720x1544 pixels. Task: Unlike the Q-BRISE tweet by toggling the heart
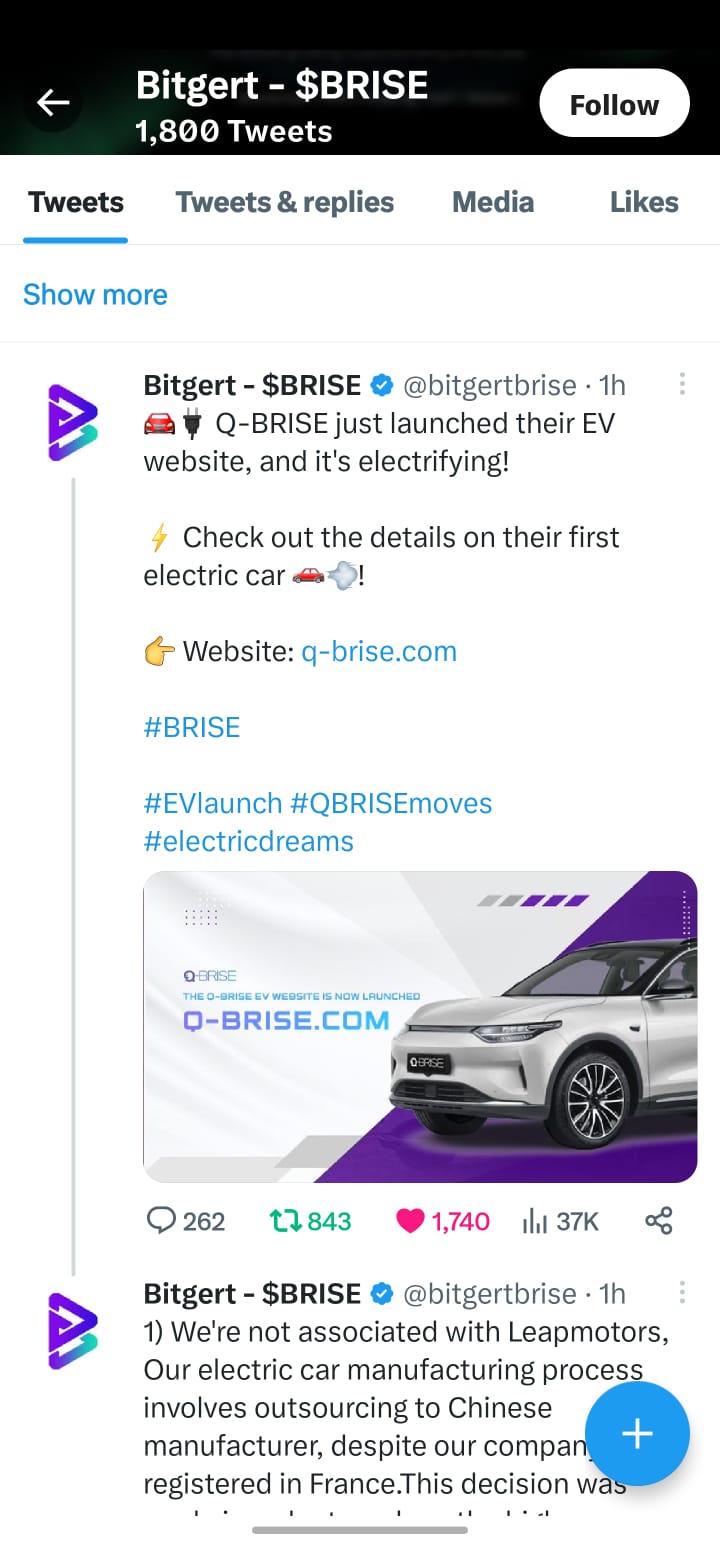coord(411,1221)
